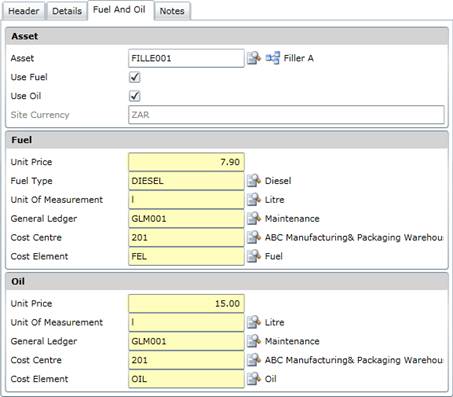Open lookup icon beside Asset field

(254, 58)
